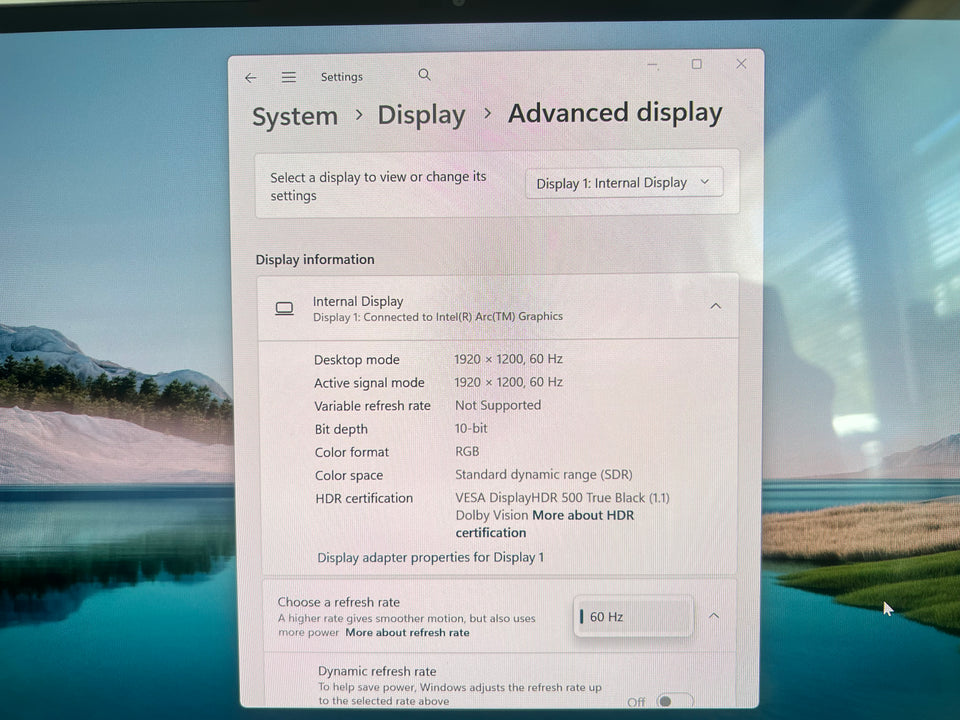This screenshot has width=960, height=720.
Task: Click the Settings window title text
Action: click(x=342, y=77)
